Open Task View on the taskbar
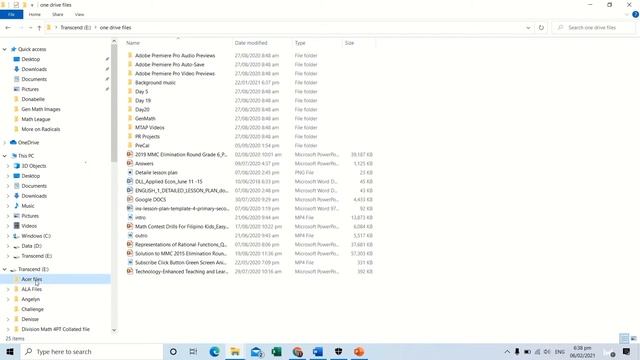 (193, 352)
